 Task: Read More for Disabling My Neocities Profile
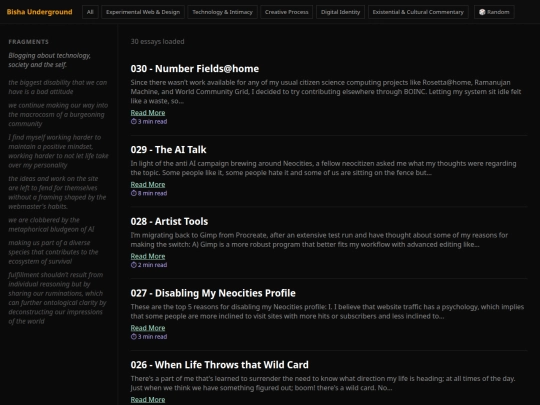(148, 328)
